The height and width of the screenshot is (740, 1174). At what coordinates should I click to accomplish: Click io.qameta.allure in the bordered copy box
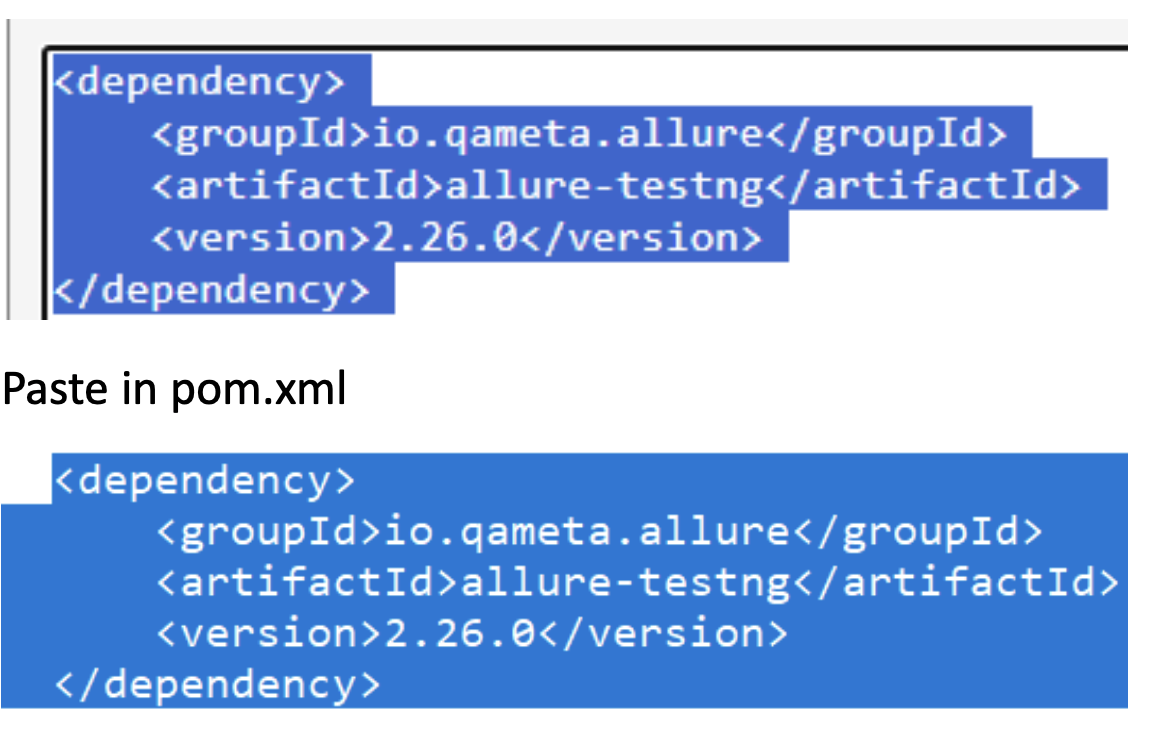pyautogui.click(x=567, y=134)
